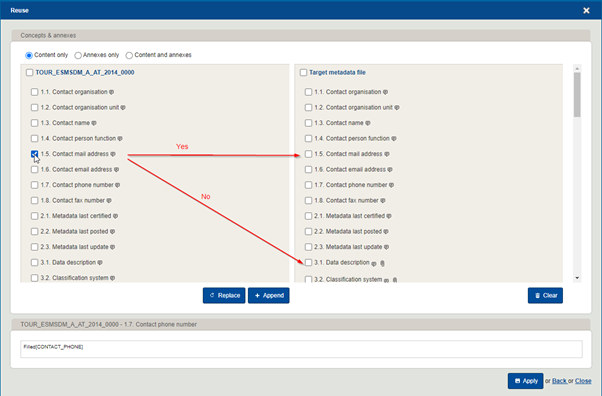This screenshot has width=602, height=396.
Task: Click comment icon beside source 1.5 Contact mail address
Action: click(113, 154)
